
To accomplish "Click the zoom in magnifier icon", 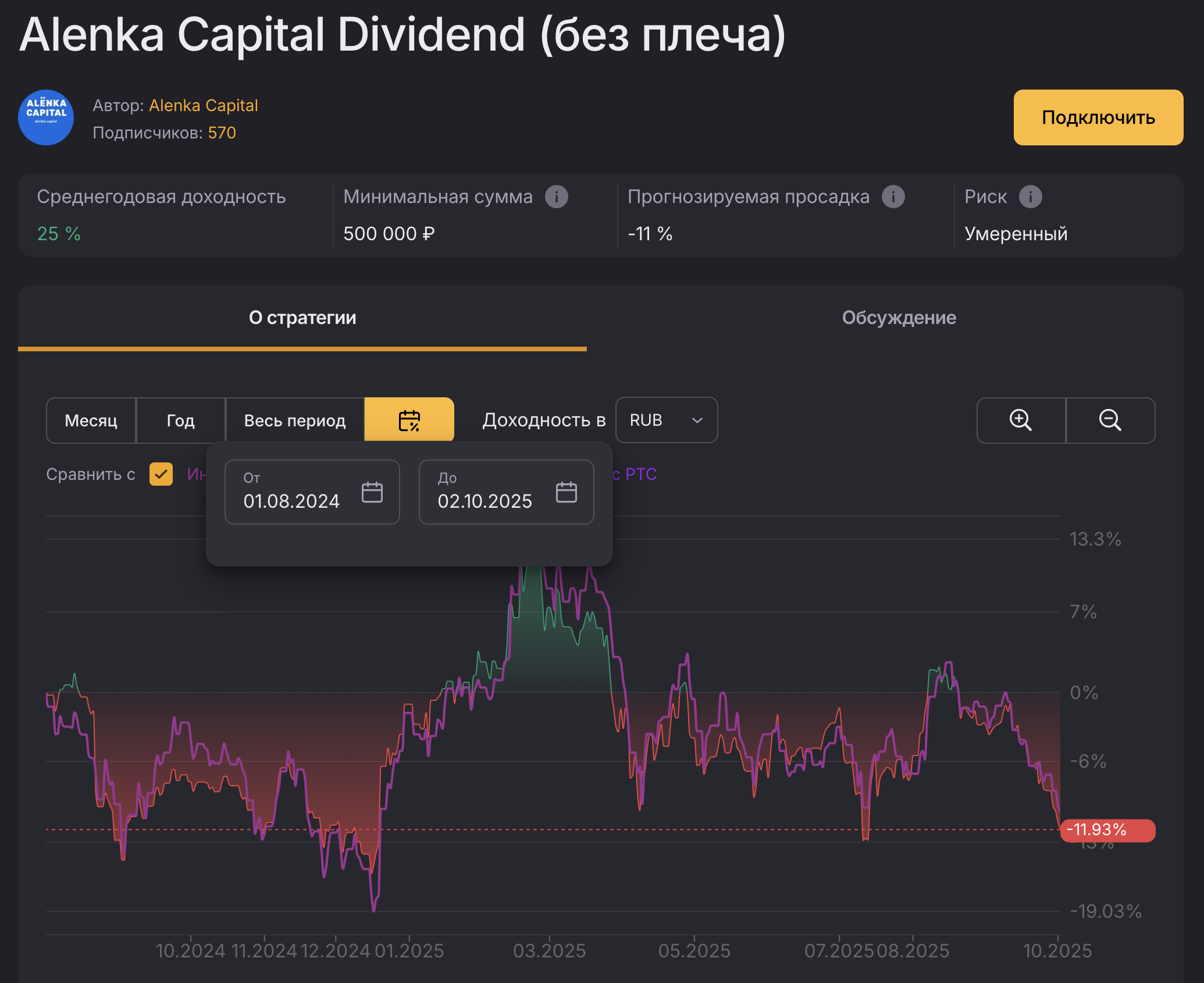I will (x=1021, y=420).
